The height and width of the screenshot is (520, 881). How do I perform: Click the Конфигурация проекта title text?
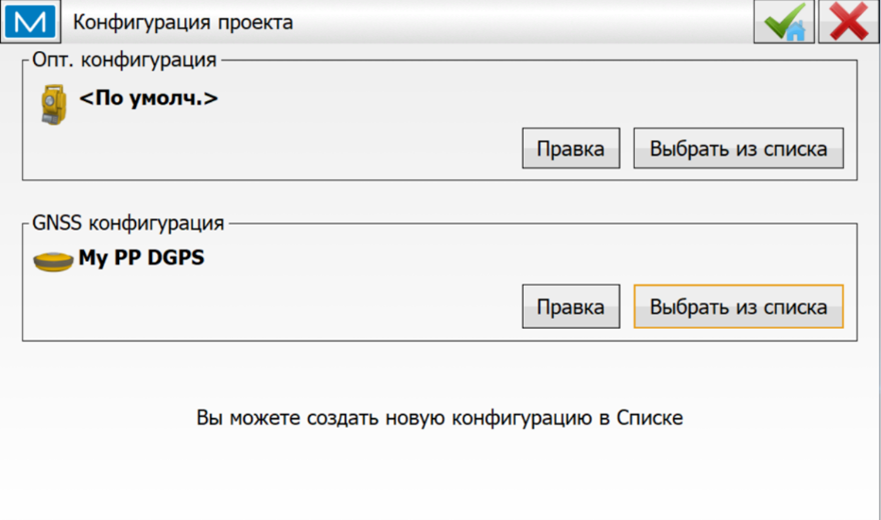pyautogui.click(x=183, y=22)
